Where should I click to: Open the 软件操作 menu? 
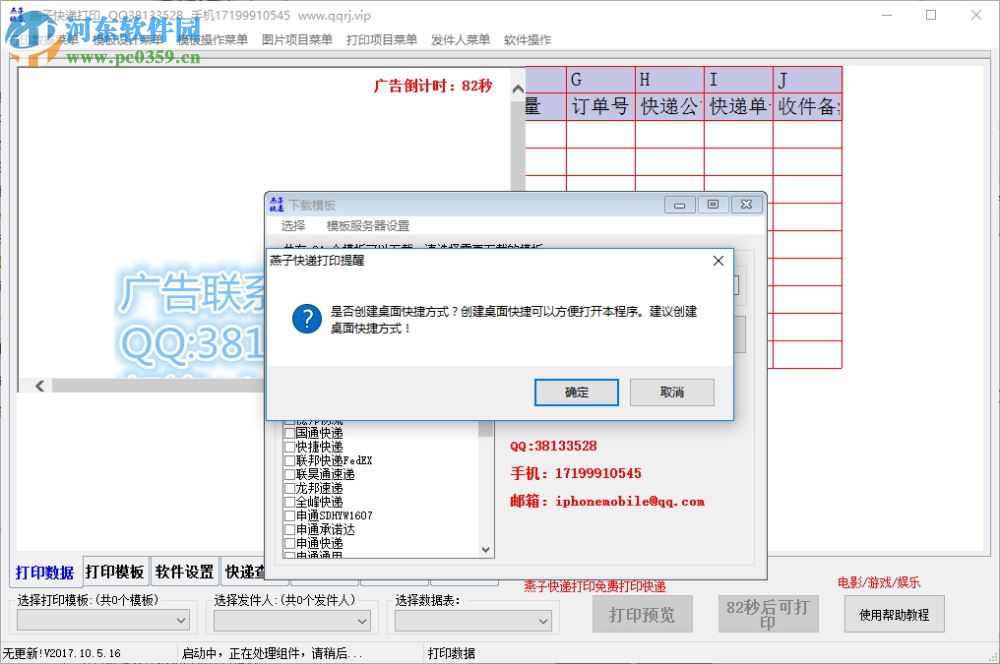pos(527,40)
